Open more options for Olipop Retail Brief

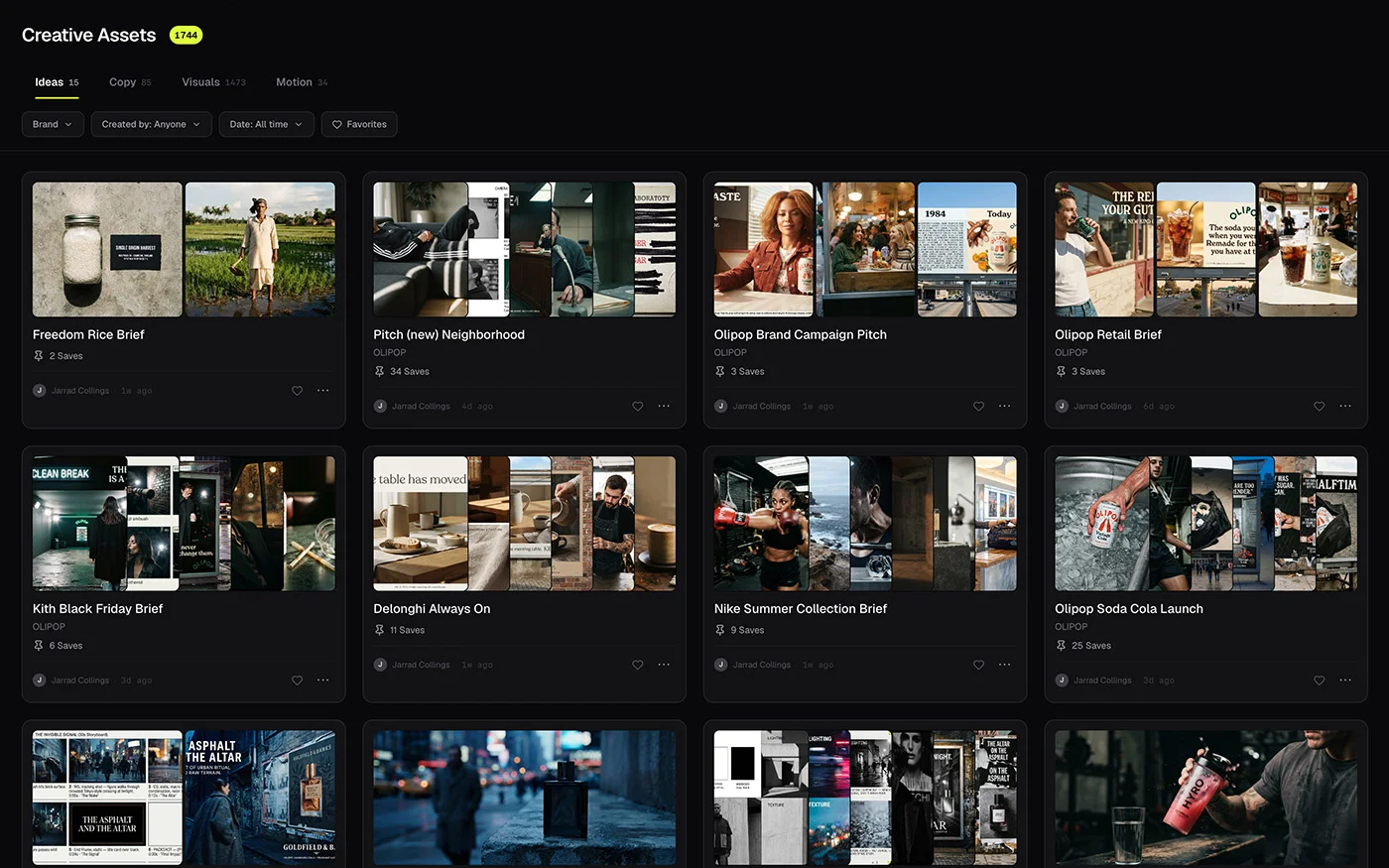pos(1345,406)
